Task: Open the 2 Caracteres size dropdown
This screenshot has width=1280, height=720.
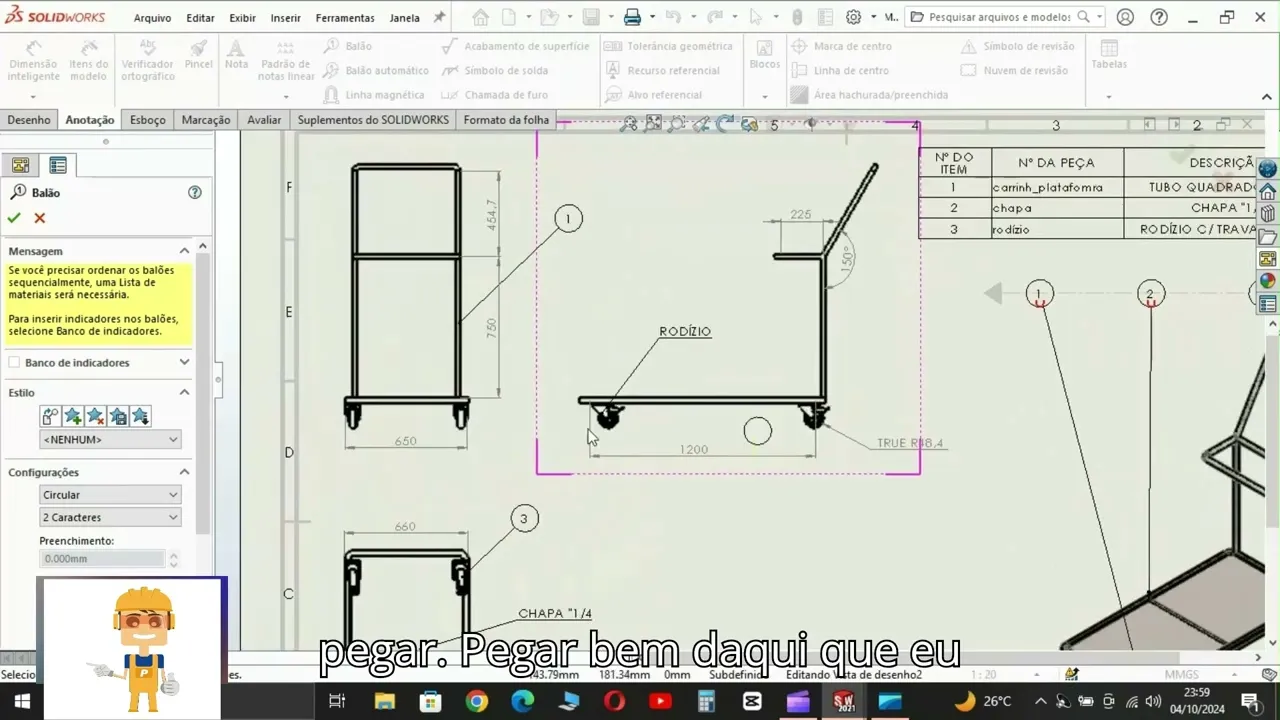Action: click(110, 517)
